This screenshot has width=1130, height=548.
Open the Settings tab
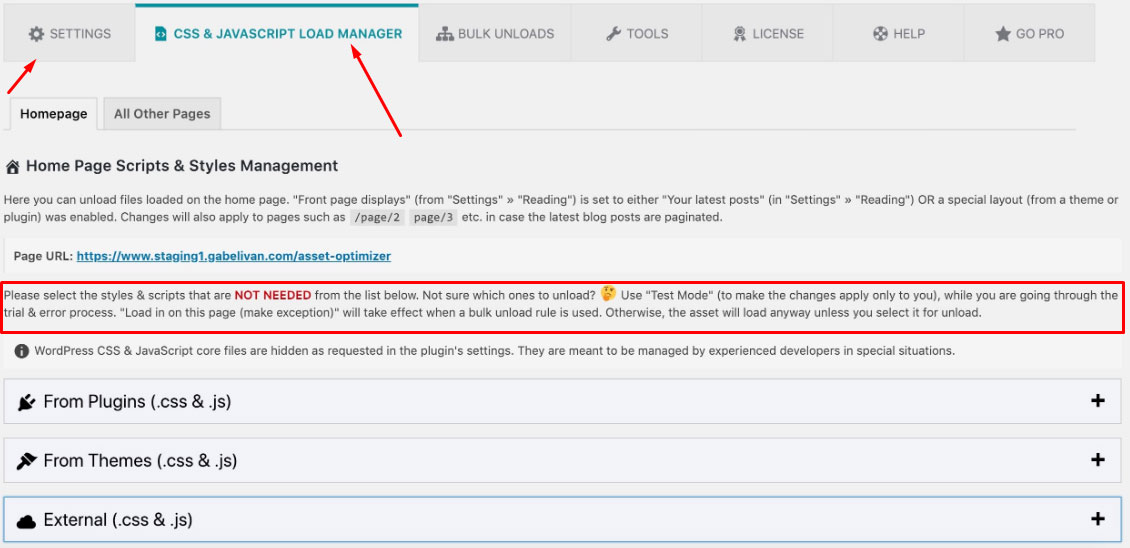point(69,34)
